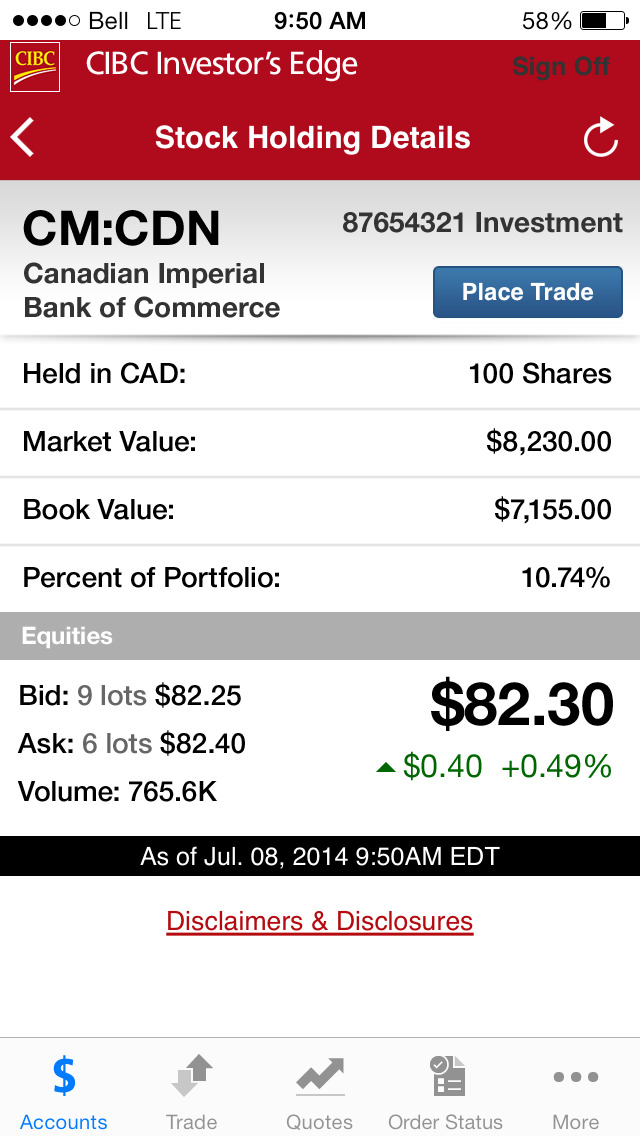Select the Market Value row
640x1136 pixels.
pos(320,442)
